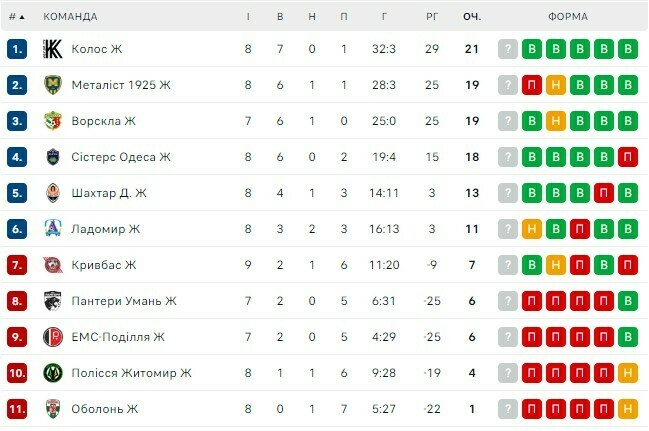Click the Ладомир Ж team crest
The image size is (649, 431).
pos(53,229)
